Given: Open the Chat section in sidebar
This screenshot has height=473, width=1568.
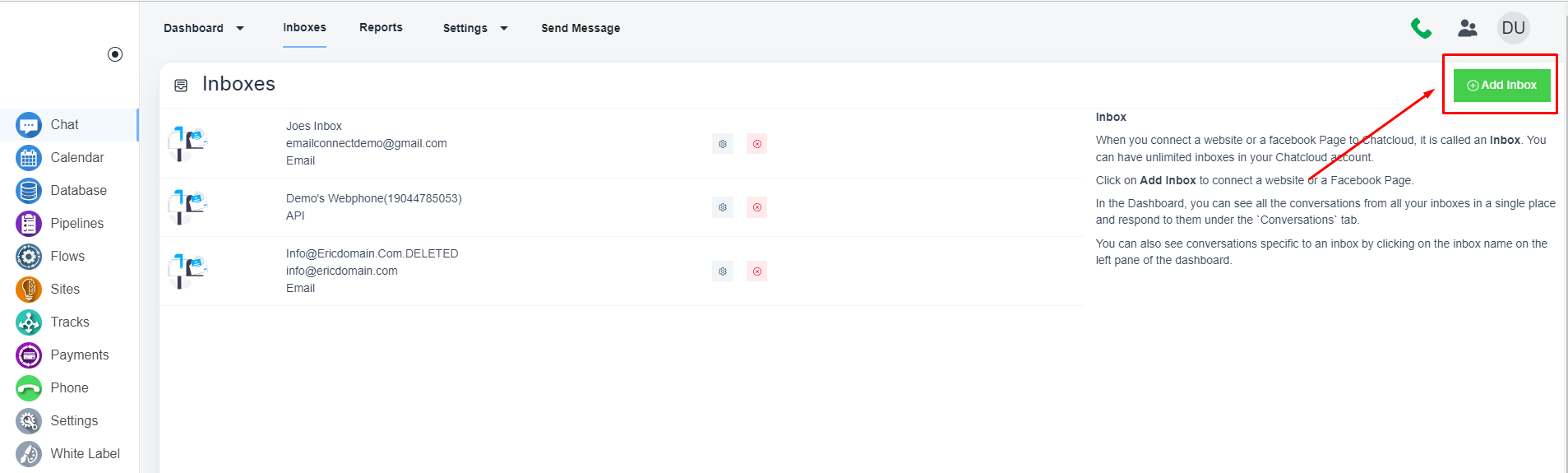Looking at the screenshot, I should pyautogui.click(x=64, y=125).
